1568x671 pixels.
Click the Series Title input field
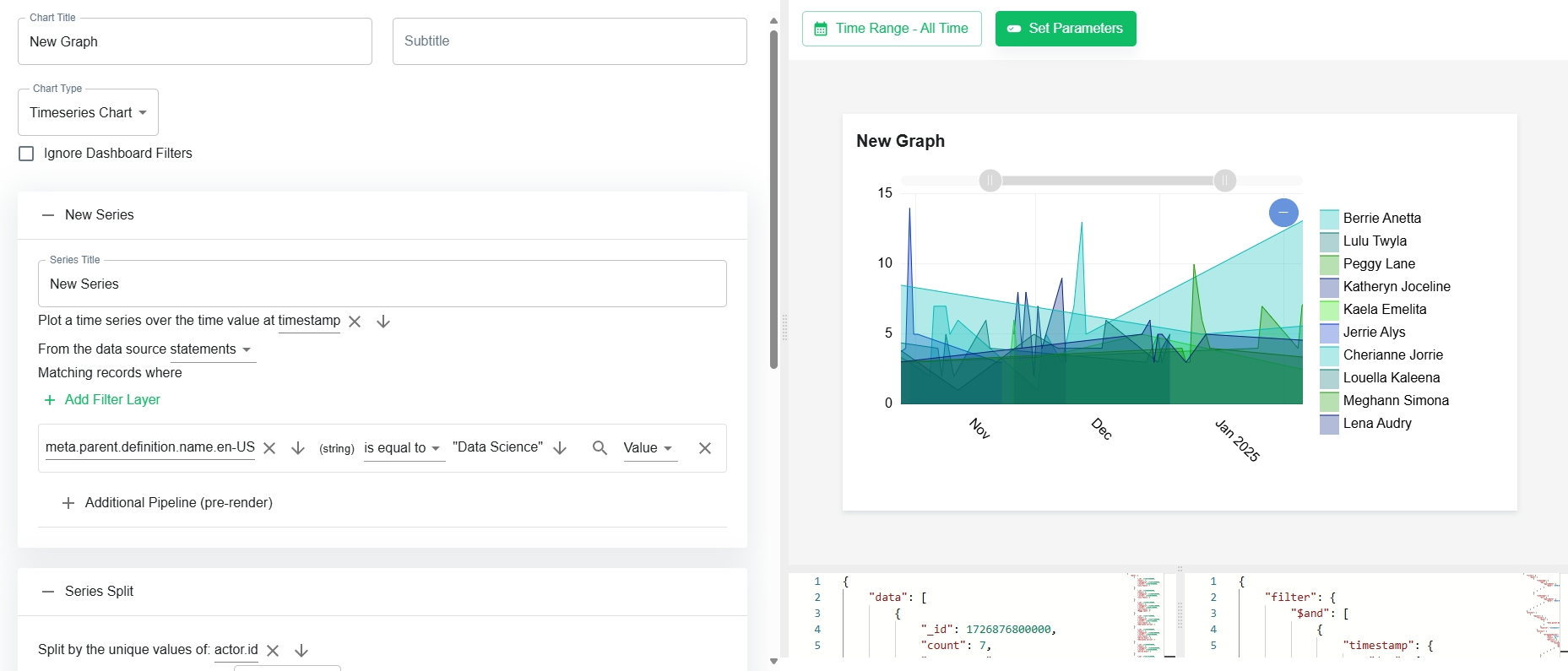383,284
